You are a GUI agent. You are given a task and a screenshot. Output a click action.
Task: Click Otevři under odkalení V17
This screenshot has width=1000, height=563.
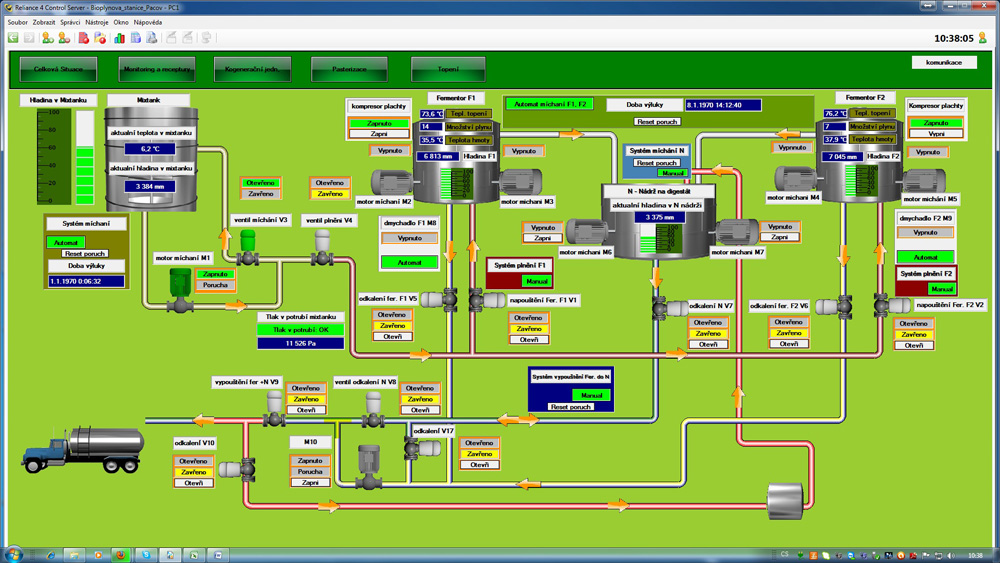pos(479,465)
